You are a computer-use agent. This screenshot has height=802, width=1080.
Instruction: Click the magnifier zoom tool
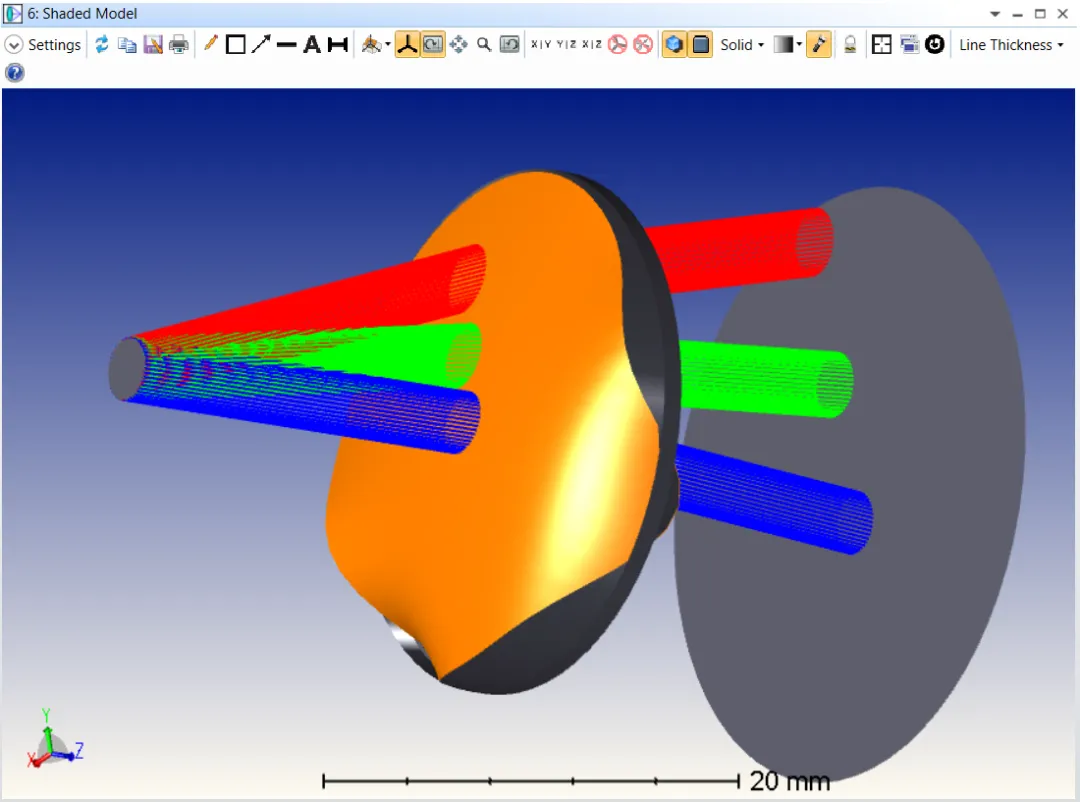pyautogui.click(x=484, y=45)
